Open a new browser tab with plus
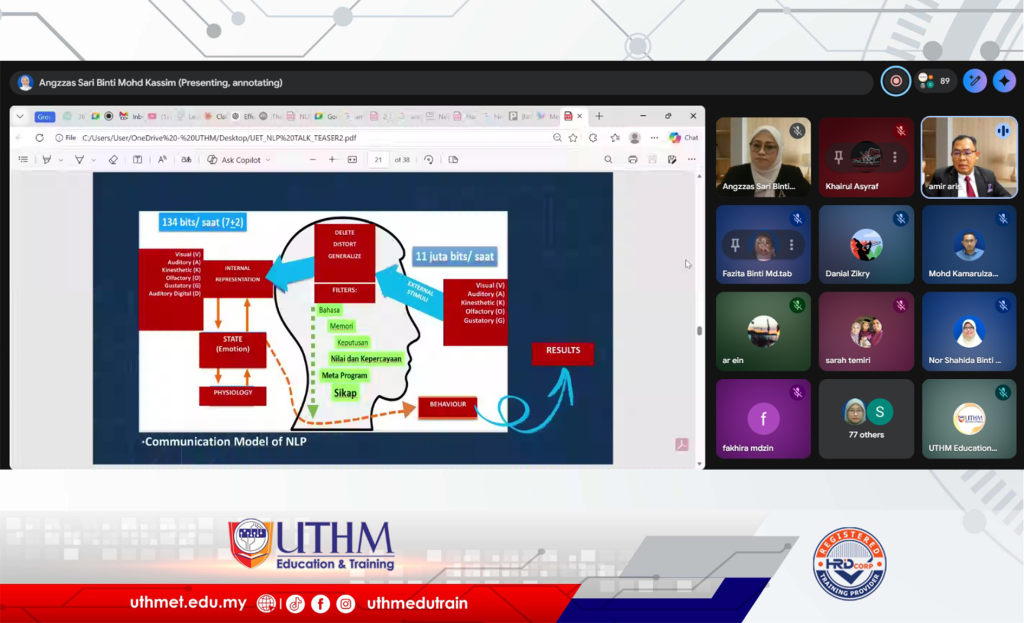Screen dimensions: 1024x623 pos(599,116)
